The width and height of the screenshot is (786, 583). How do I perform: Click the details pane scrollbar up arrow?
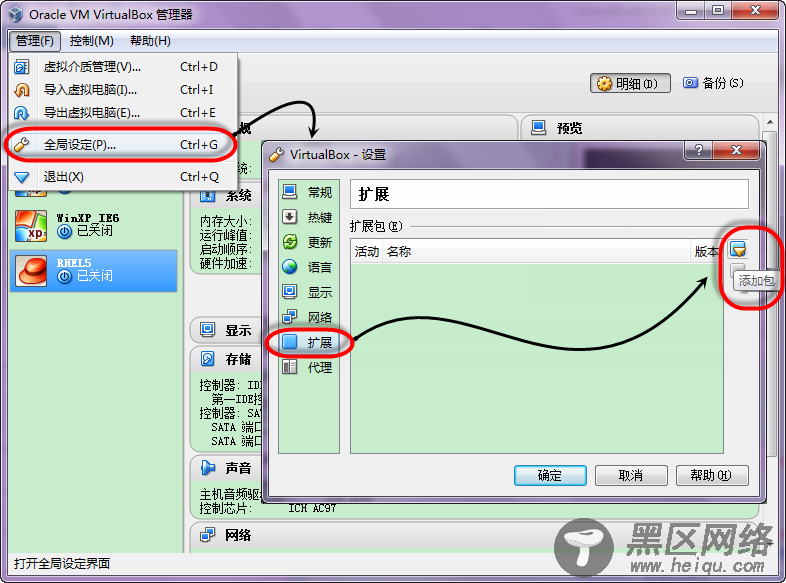click(x=770, y=123)
